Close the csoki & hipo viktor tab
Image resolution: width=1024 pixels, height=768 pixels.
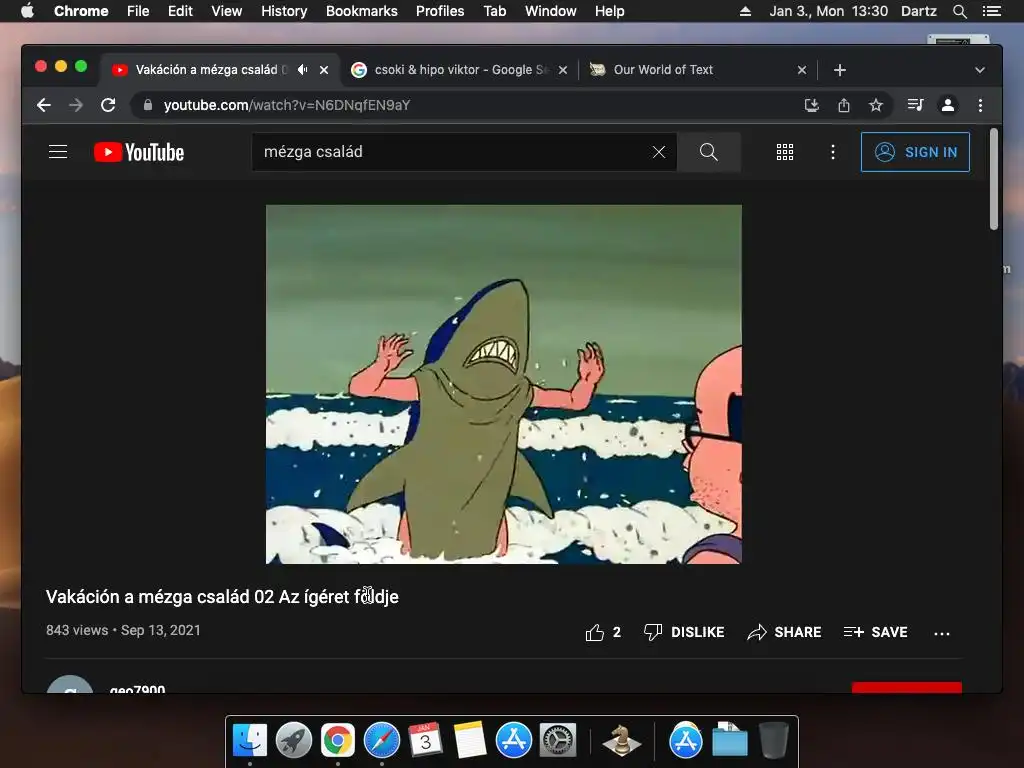[563, 70]
